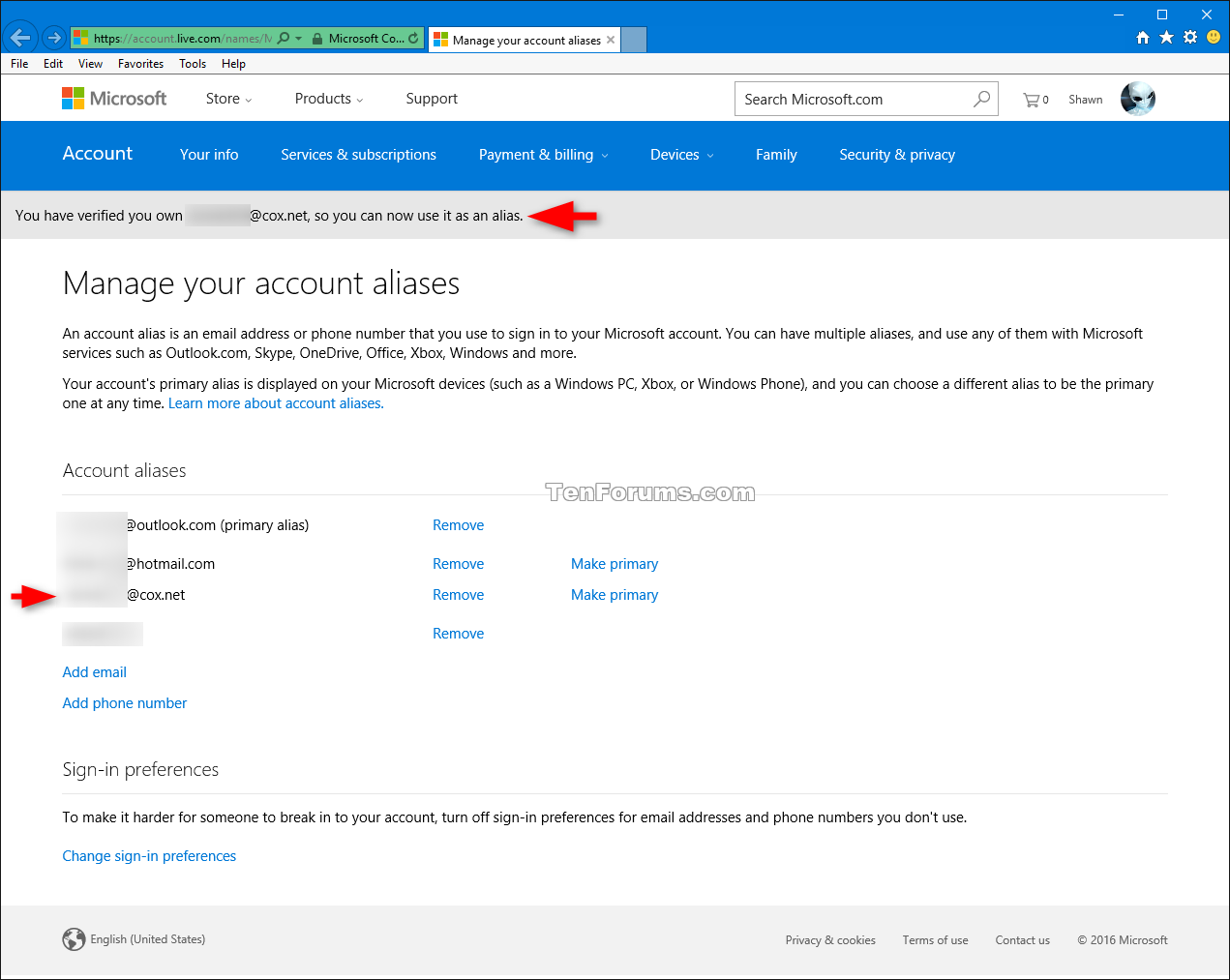The width and height of the screenshot is (1230, 980).
Task: Remove the cox.net alias
Action: 458,595
